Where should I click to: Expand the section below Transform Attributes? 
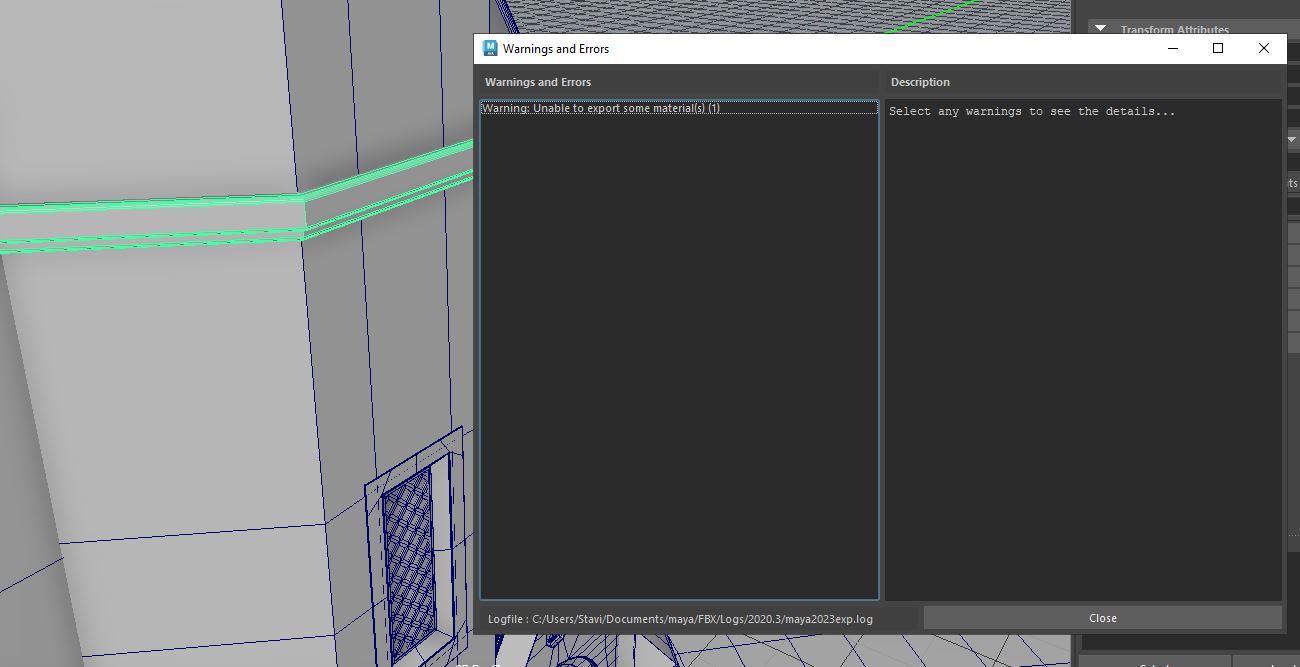click(x=1292, y=139)
